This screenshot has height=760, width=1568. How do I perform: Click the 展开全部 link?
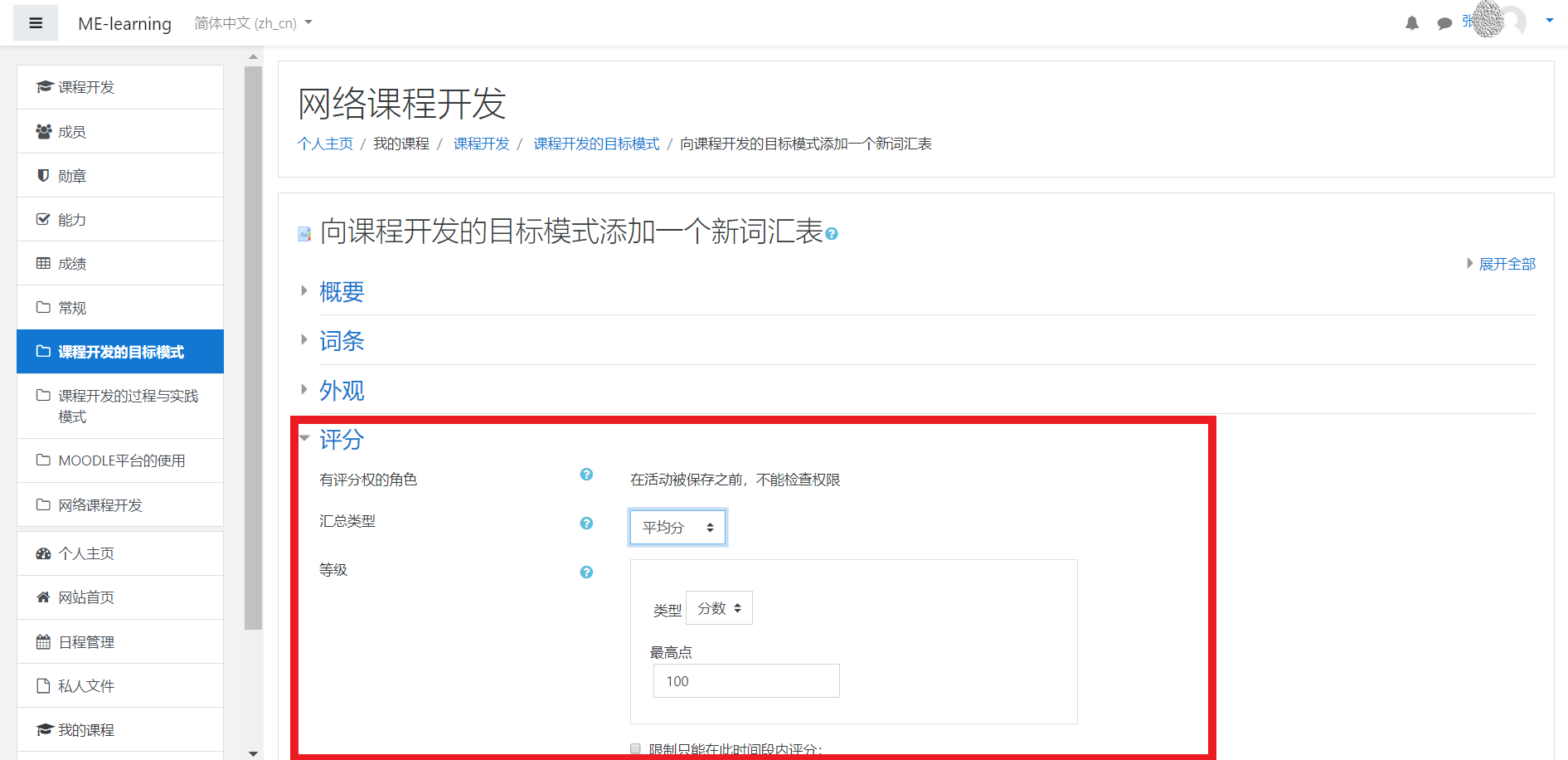coord(1507,264)
